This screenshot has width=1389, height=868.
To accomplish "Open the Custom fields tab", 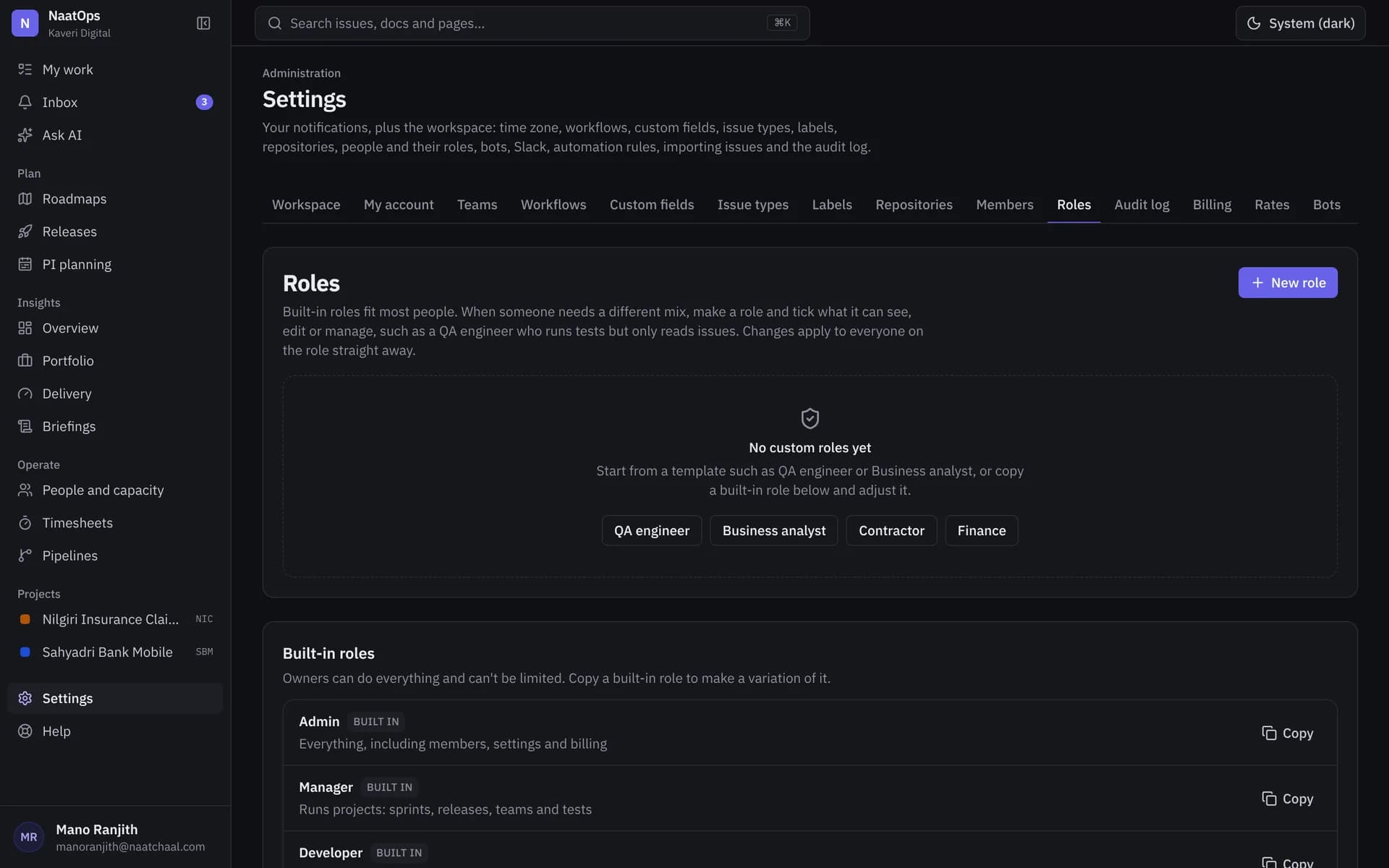I will pos(652,205).
